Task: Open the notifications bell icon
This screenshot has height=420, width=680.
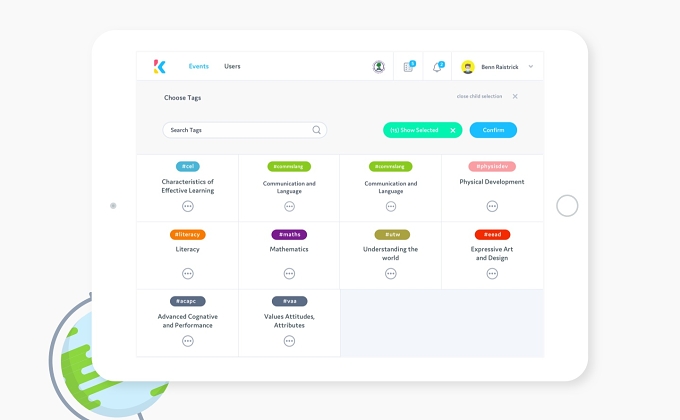Action: pyautogui.click(x=438, y=66)
